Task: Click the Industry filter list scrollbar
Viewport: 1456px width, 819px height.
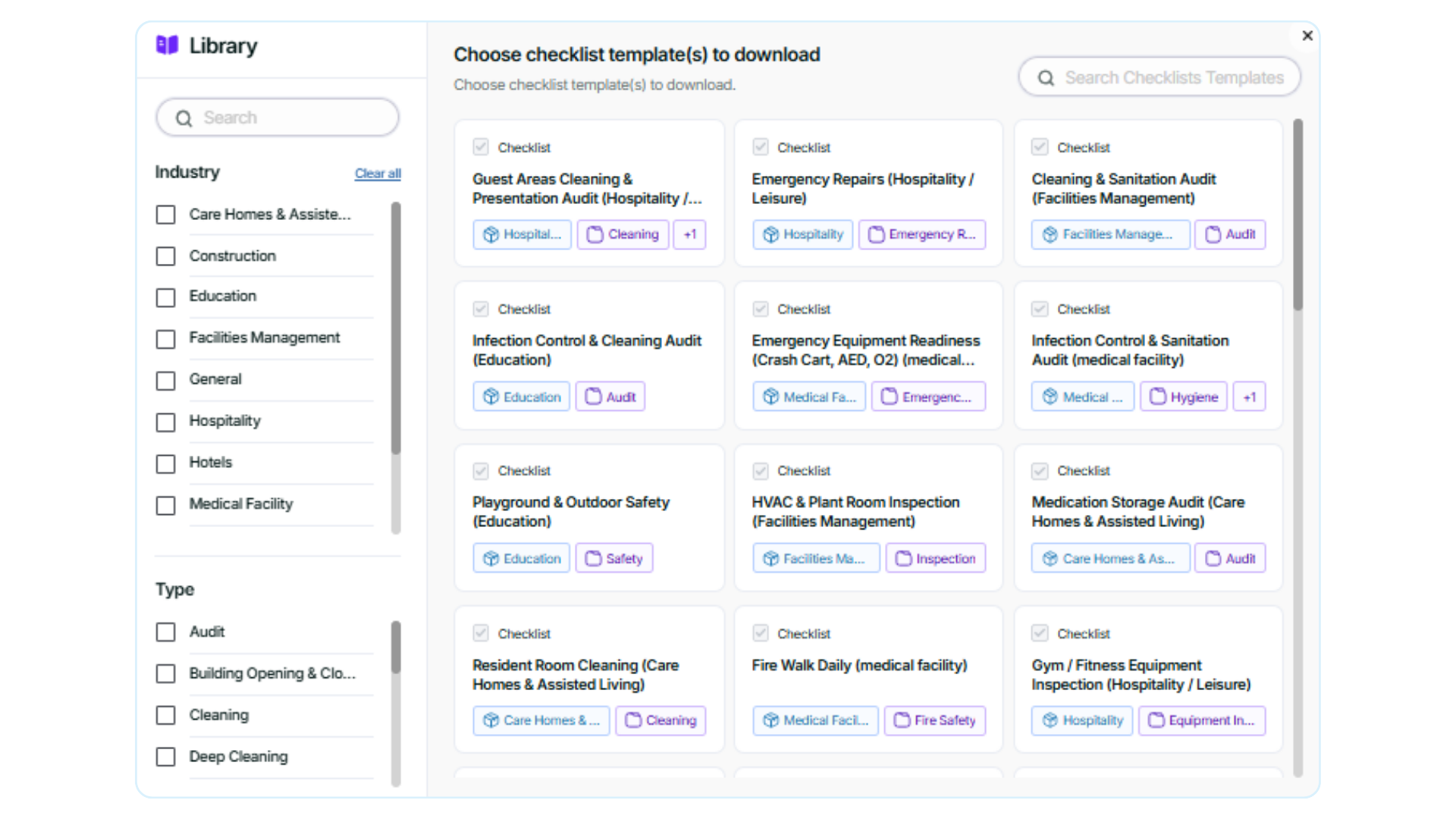Action: pyautogui.click(x=396, y=328)
